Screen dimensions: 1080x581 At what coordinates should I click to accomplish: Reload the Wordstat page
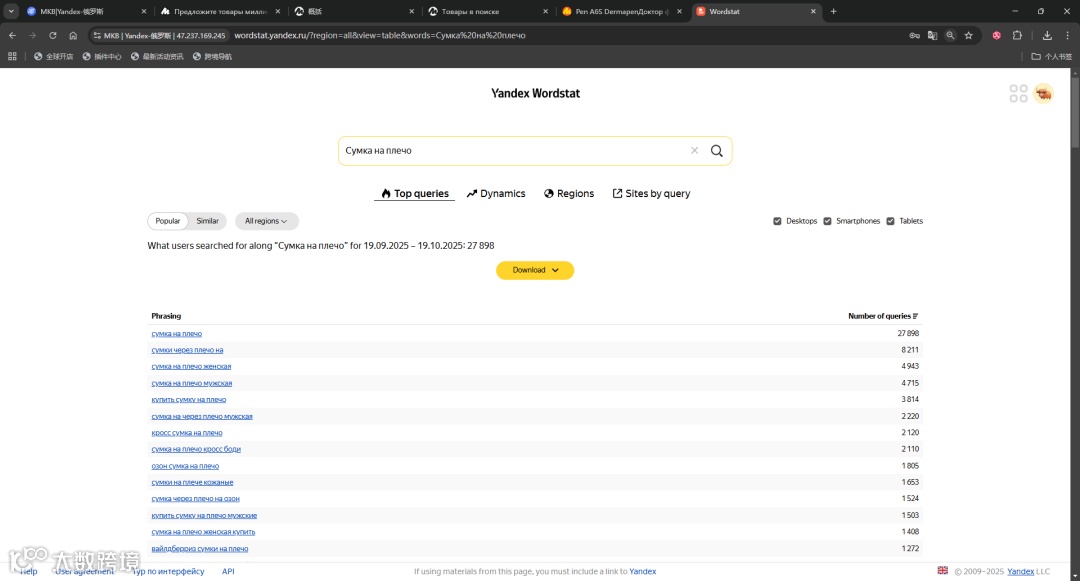[52, 35]
